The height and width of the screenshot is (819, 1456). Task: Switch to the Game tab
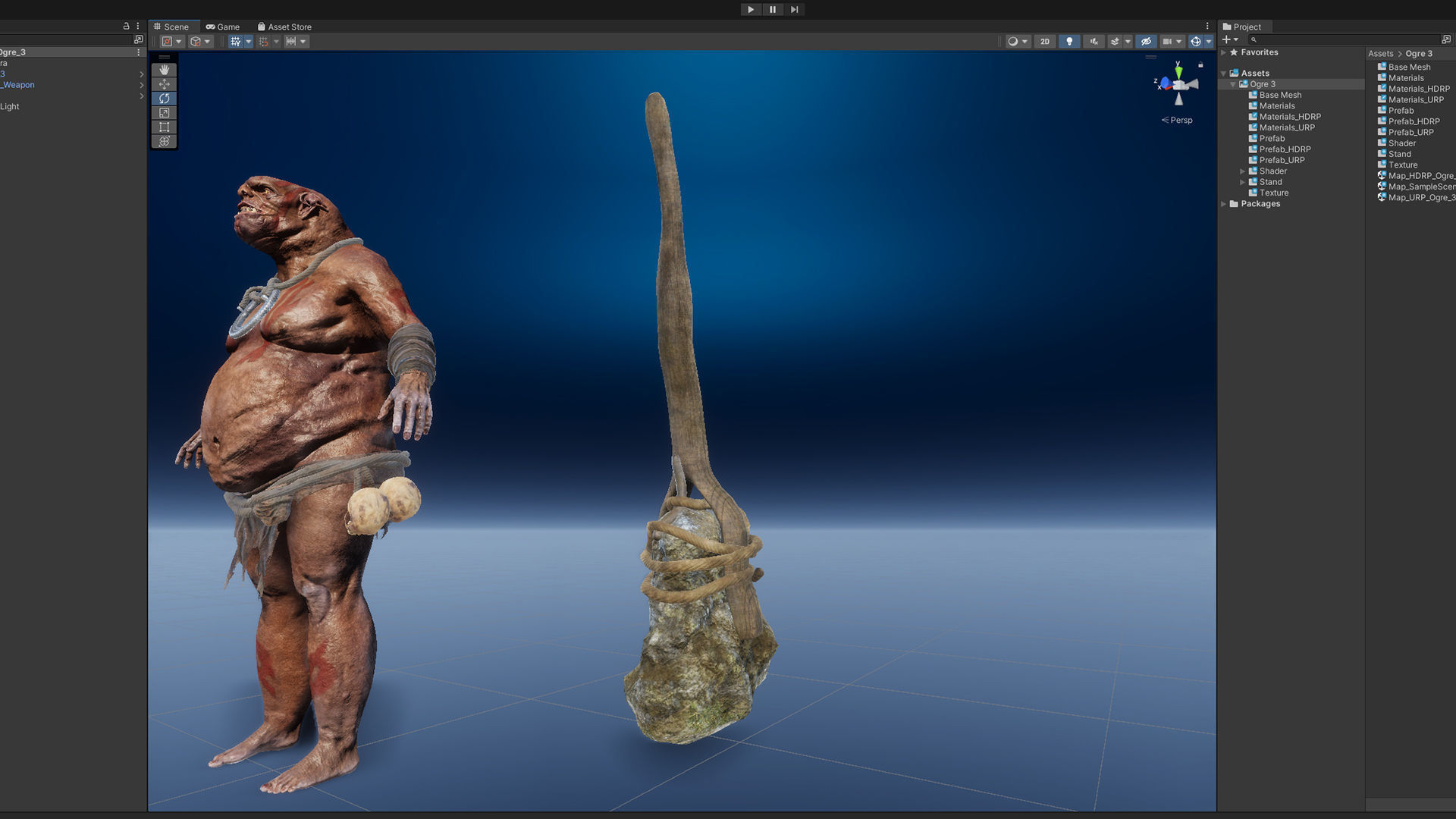(223, 27)
